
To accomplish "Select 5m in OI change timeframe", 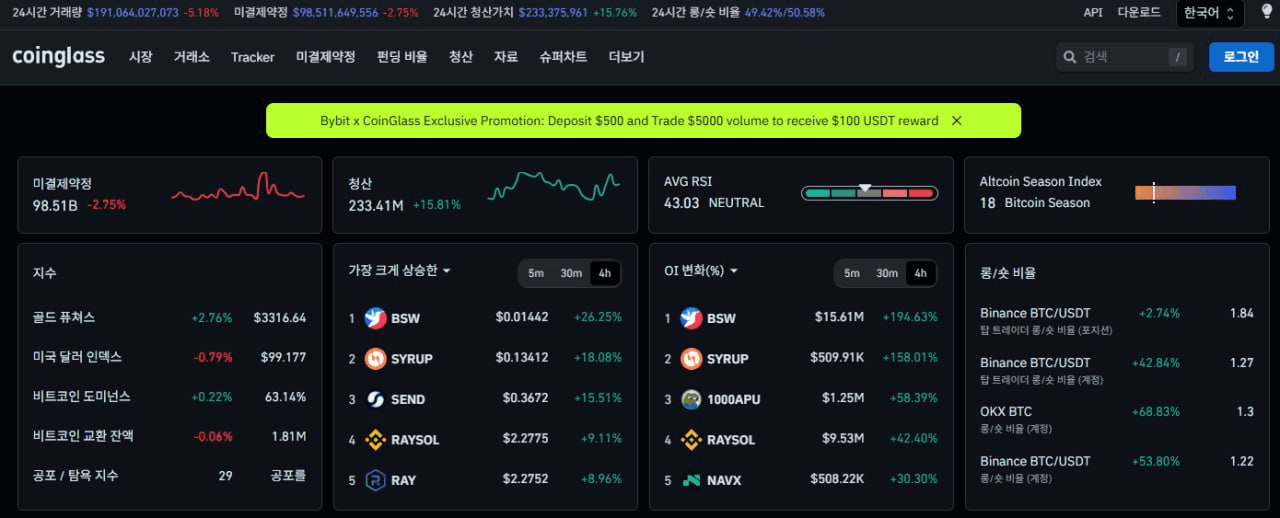I will pyautogui.click(x=852, y=273).
